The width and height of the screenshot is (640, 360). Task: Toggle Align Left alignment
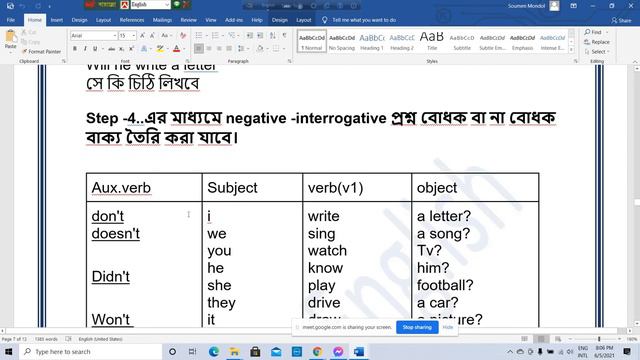click(199, 49)
